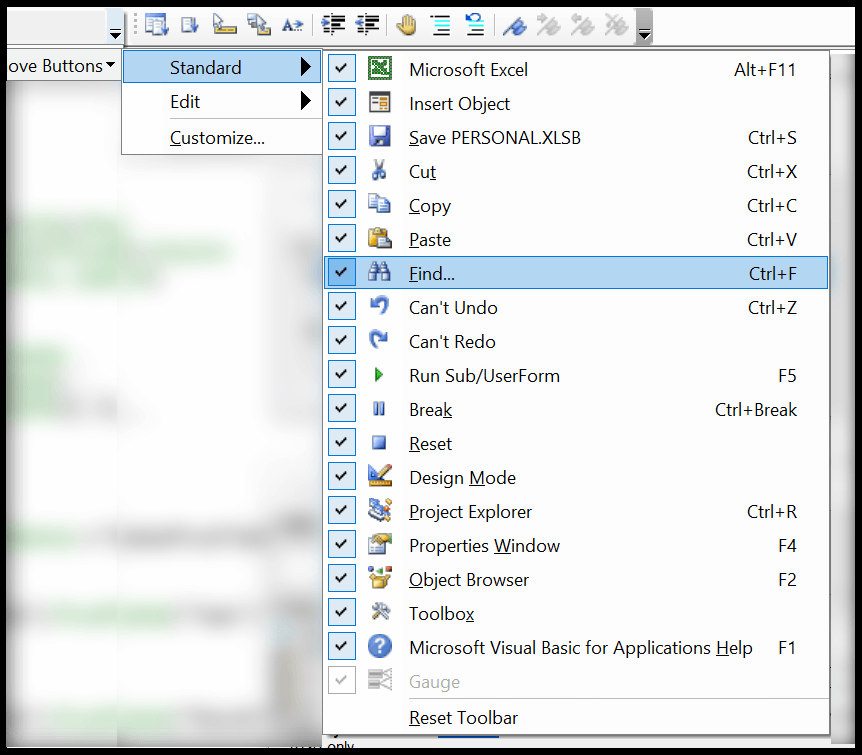Click the Comment Block icon

440,24
